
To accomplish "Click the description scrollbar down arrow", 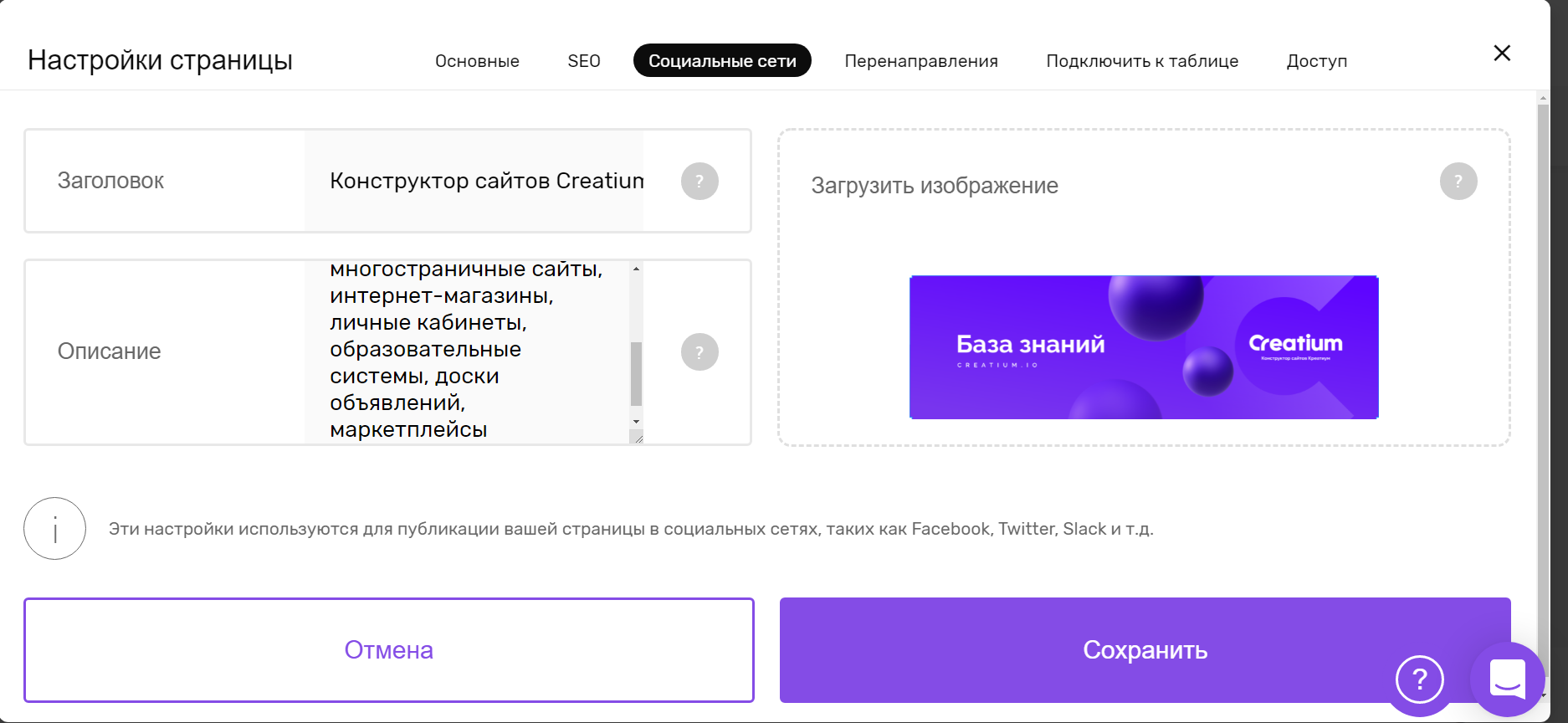I will pyautogui.click(x=637, y=422).
